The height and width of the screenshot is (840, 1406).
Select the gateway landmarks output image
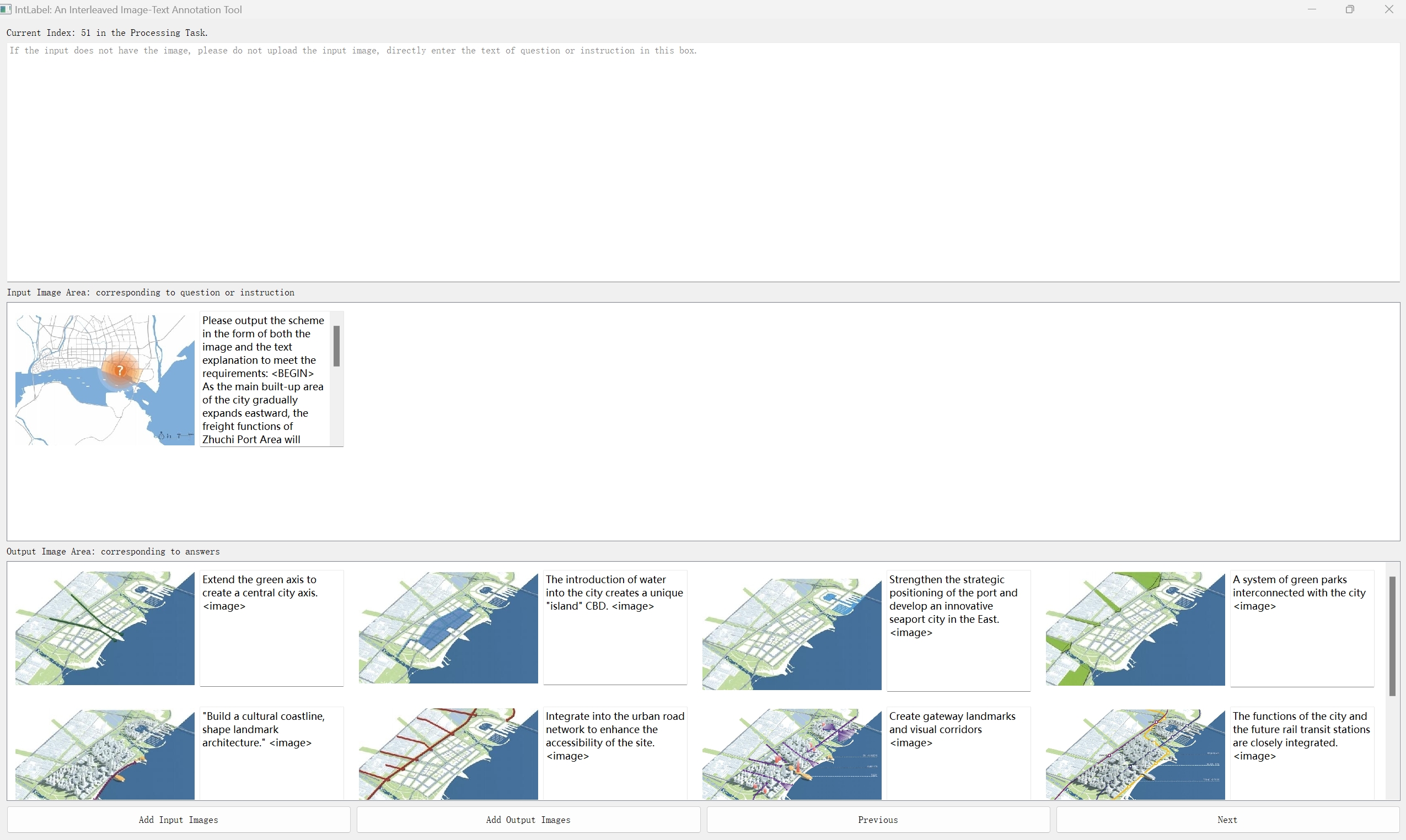(792, 754)
